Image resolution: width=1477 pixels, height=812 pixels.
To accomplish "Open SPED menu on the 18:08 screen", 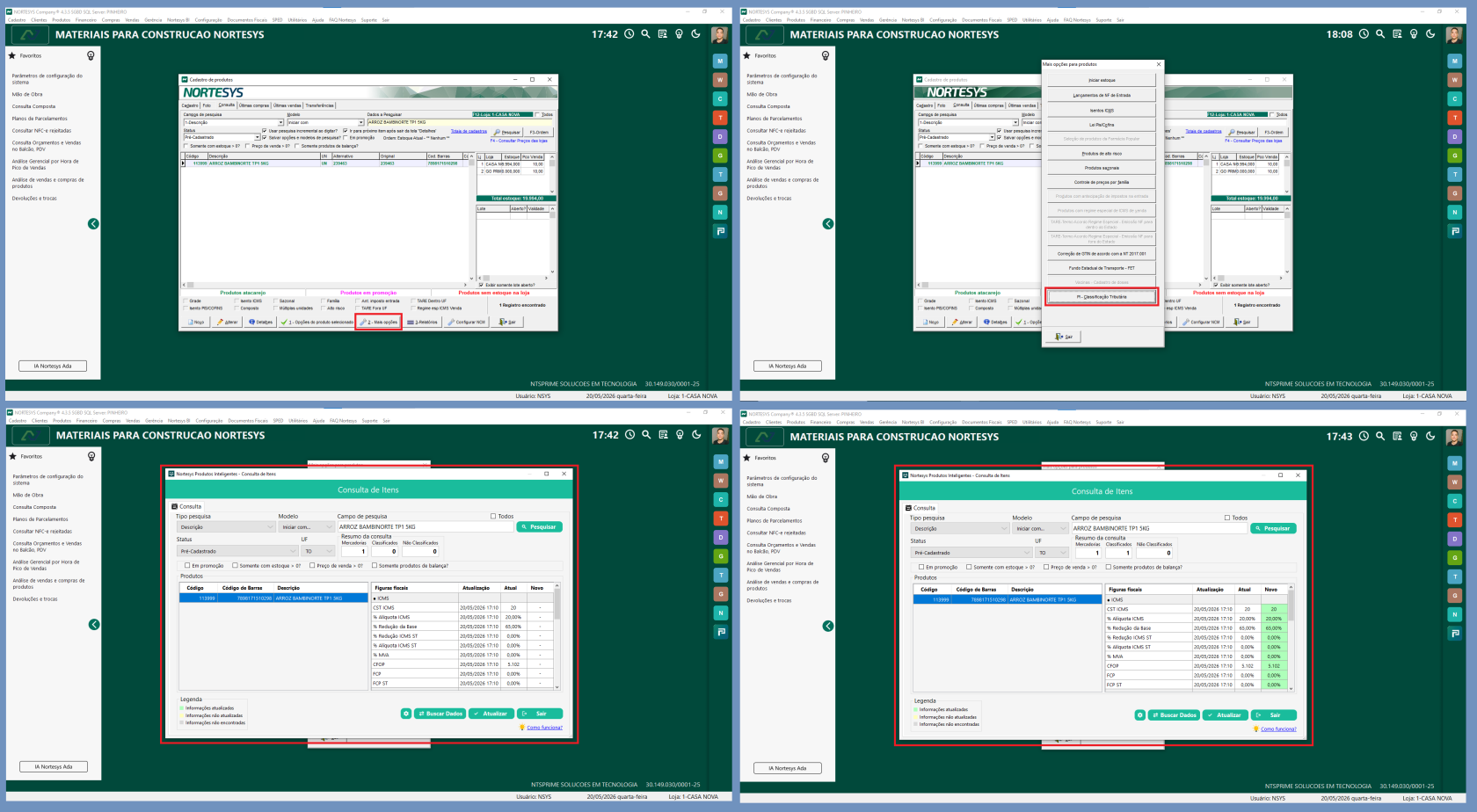I will click(x=1012, y=20).
